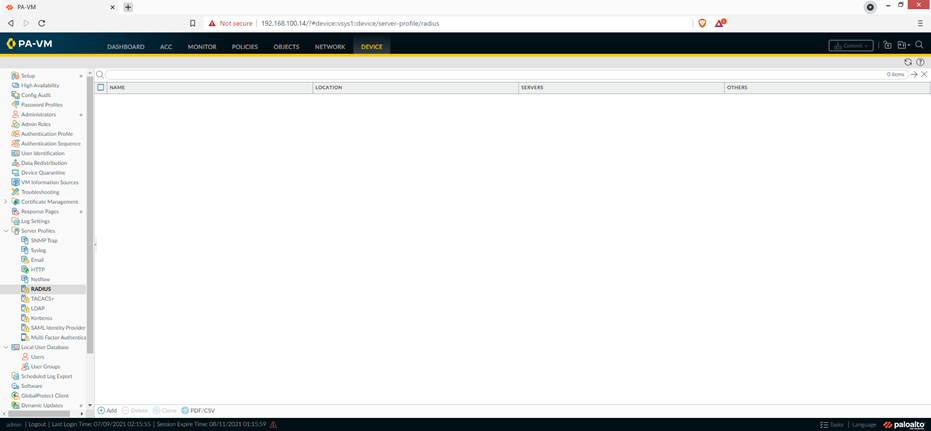This screenshot has height=431, width=931.
Task: Open Multi Factor Authentication profiles
Action: [58, 337]
